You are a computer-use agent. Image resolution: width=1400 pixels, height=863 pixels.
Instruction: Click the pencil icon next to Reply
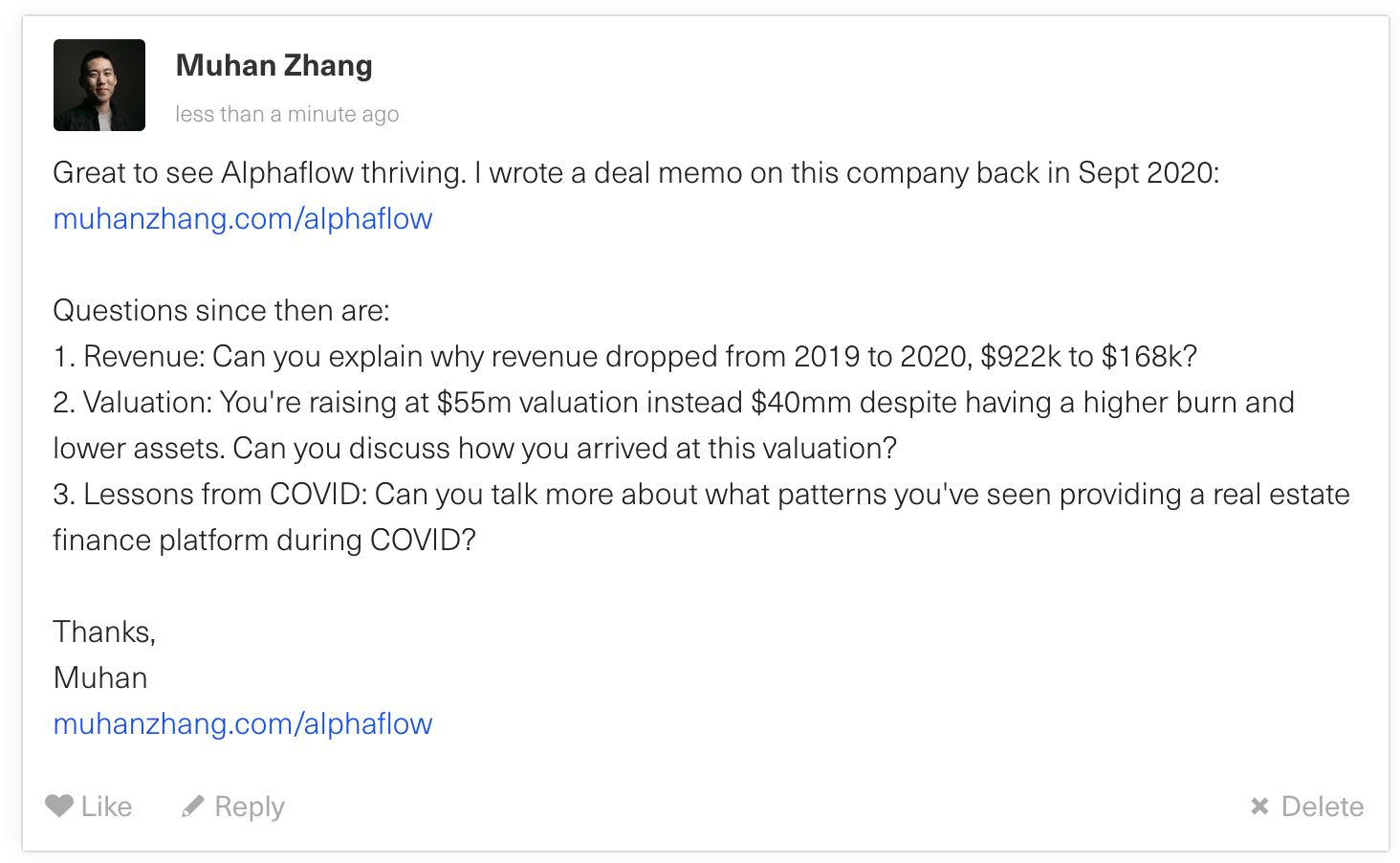(x=193, y=807)
